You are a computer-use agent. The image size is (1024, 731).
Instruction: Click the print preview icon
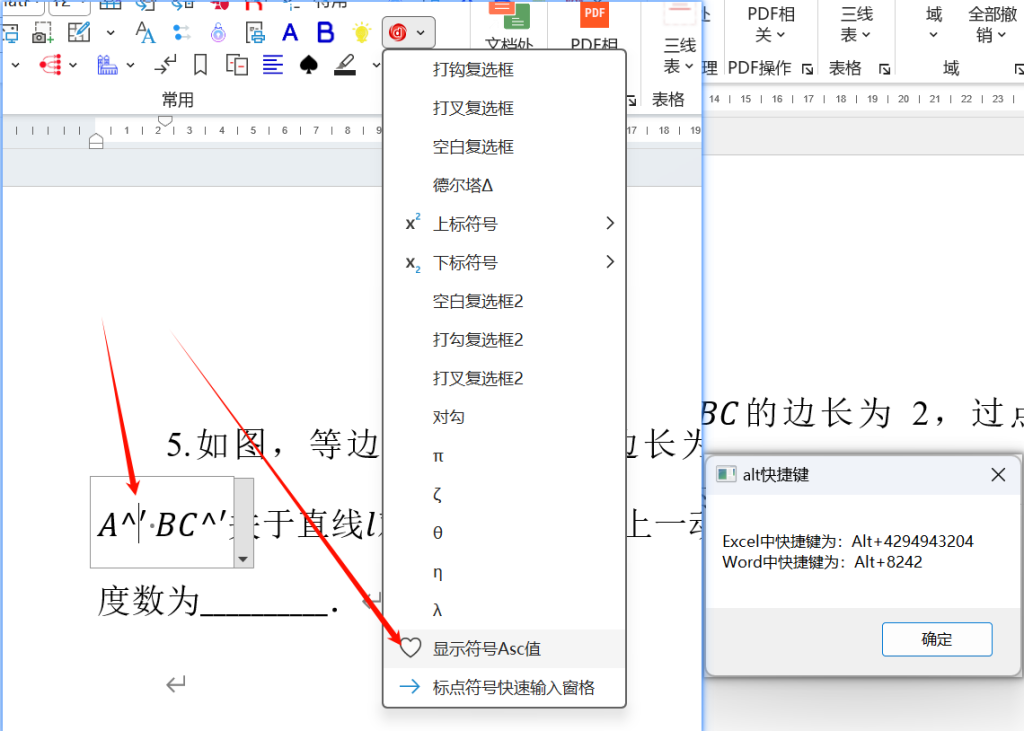255,32
